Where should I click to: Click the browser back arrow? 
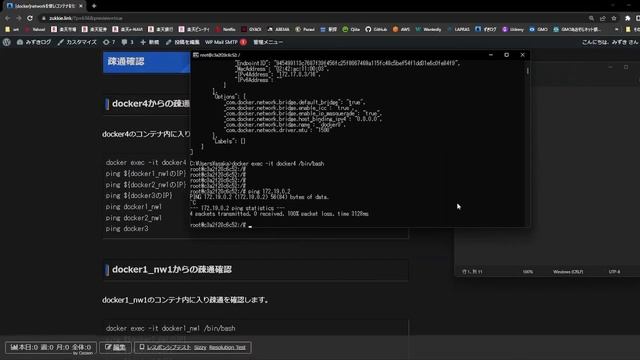coord(7,18)
